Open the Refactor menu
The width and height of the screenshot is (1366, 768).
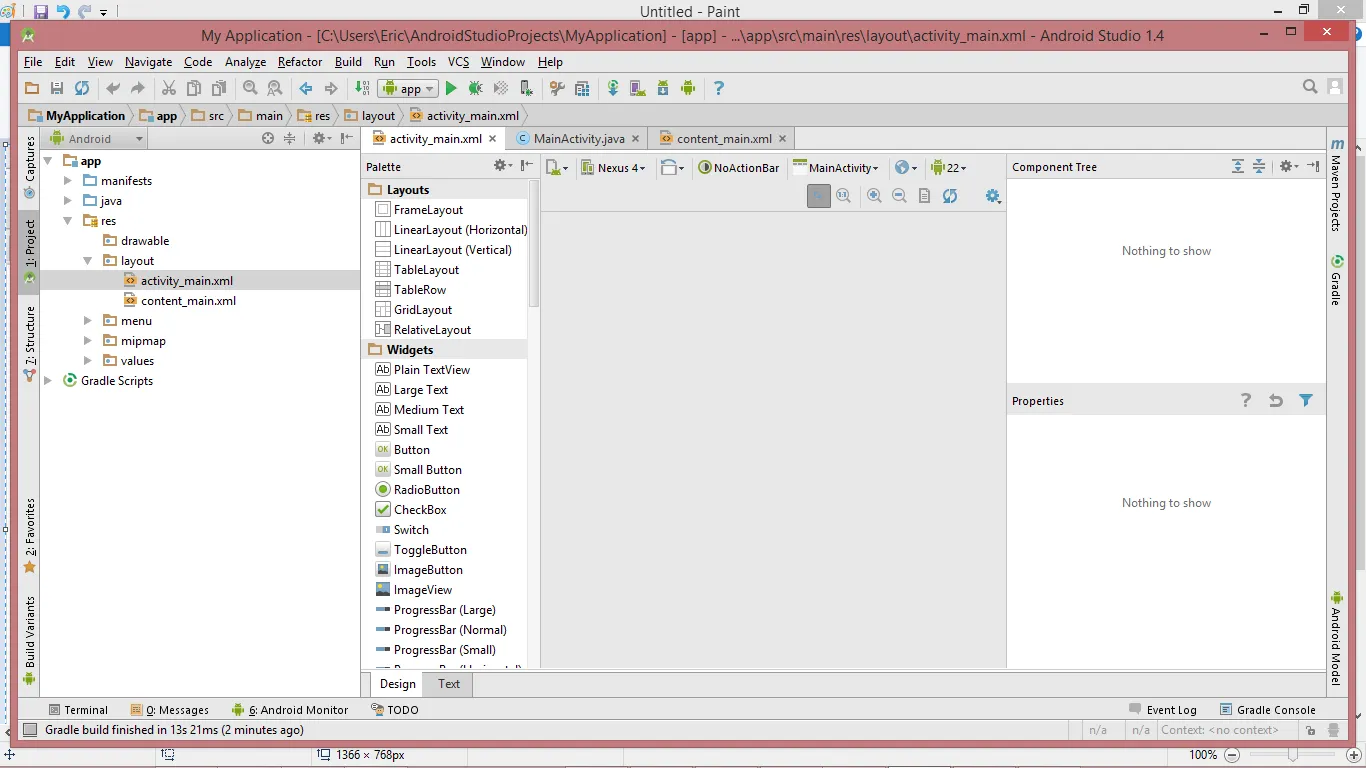coord(300,62)
